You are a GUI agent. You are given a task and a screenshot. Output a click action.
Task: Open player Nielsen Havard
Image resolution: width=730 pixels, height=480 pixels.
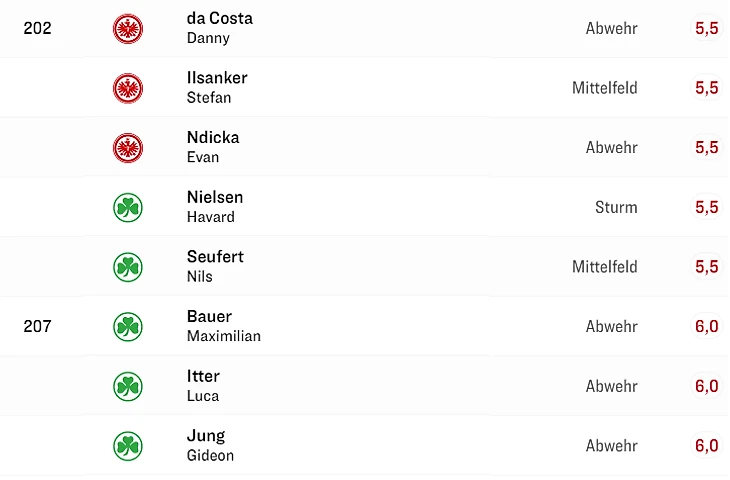(215, 207)
